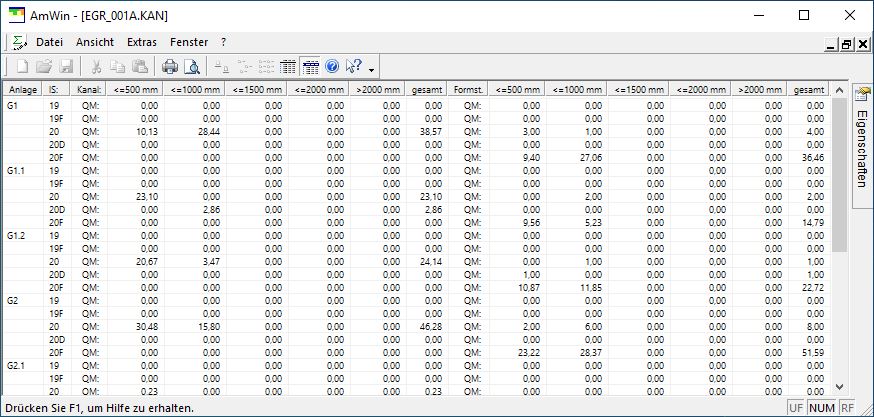Click the <=500 mm header next to Formst.

[x=518, y=89]
